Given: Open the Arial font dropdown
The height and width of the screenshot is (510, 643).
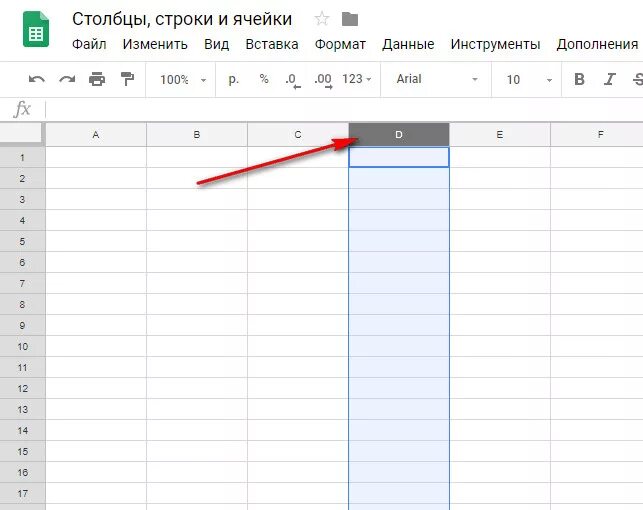Looking at the screenshot, I should pyautogui.click(x=437, y=79).
